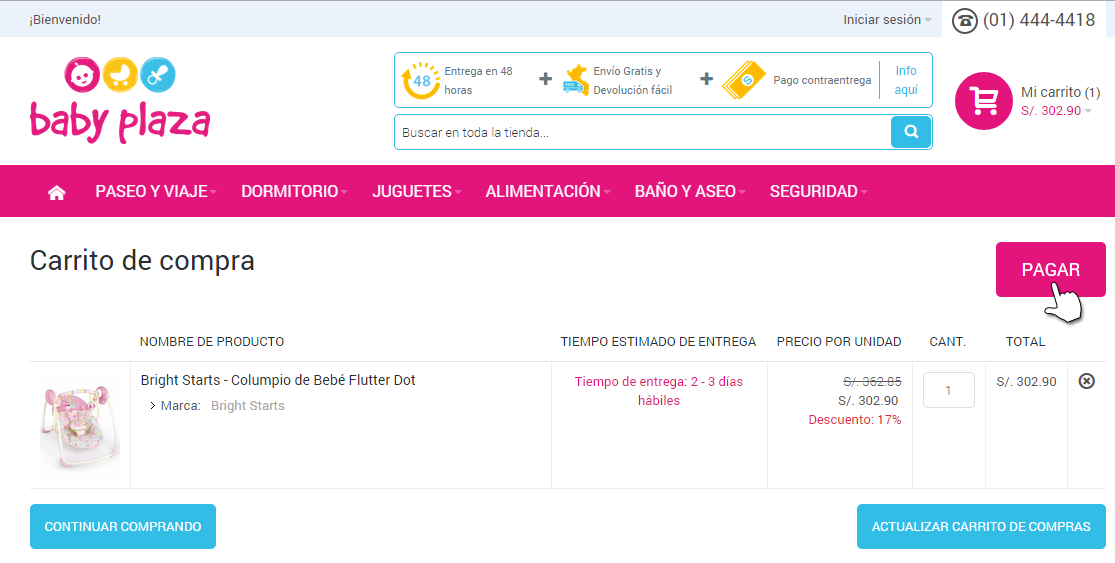Open DORMITORIO menu
The width and height of the screenshot is (1115, 563).
(x=294, y=191)
